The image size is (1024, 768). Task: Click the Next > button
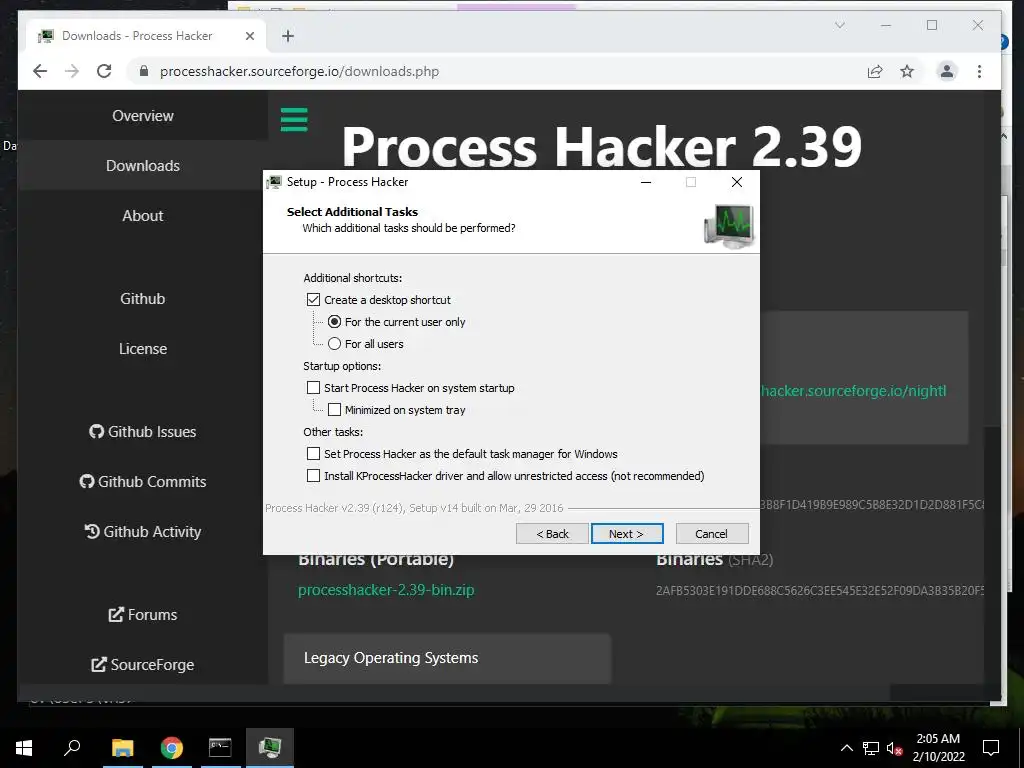[x=627, y=534]
